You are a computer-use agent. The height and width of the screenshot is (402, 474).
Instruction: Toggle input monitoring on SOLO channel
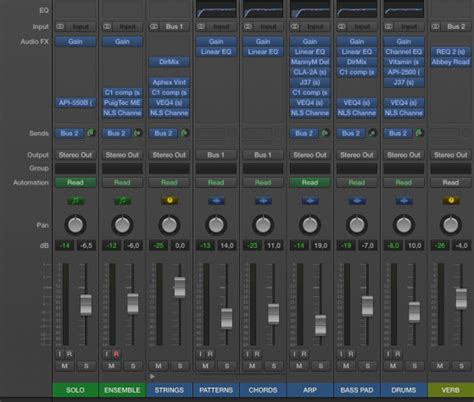tap(60, 354)
